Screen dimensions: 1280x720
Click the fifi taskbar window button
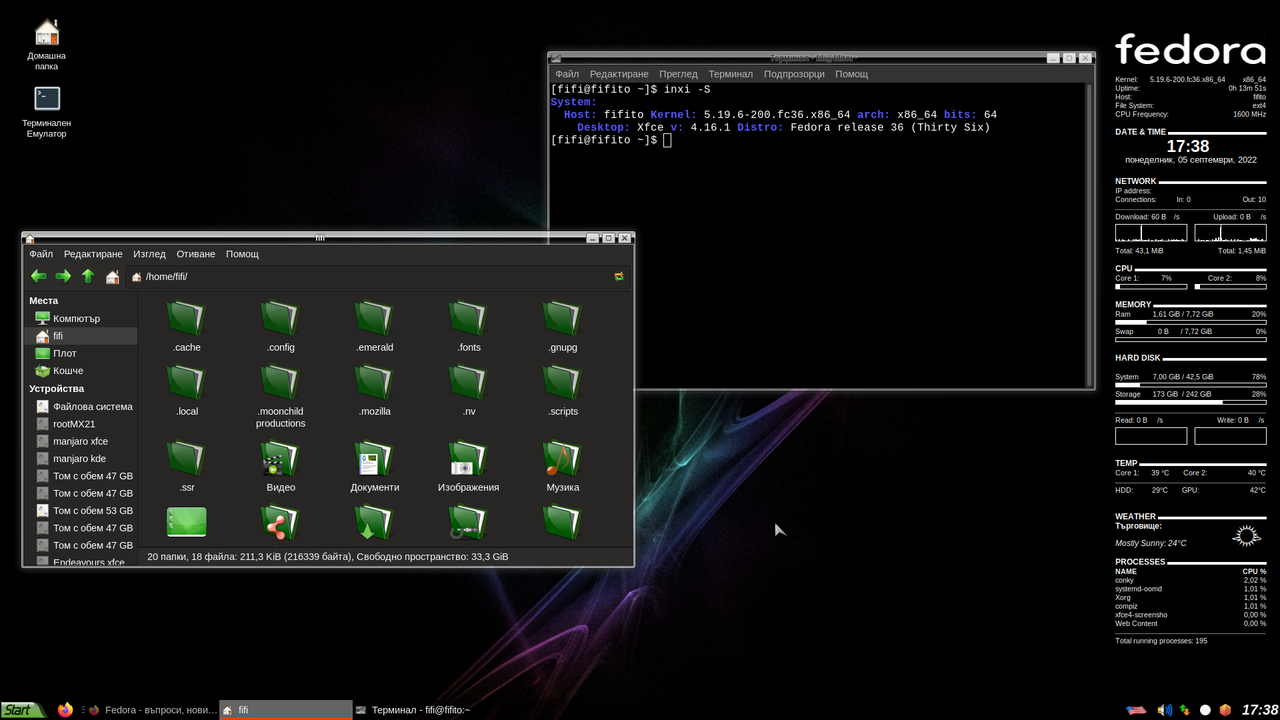click(285, 710)
